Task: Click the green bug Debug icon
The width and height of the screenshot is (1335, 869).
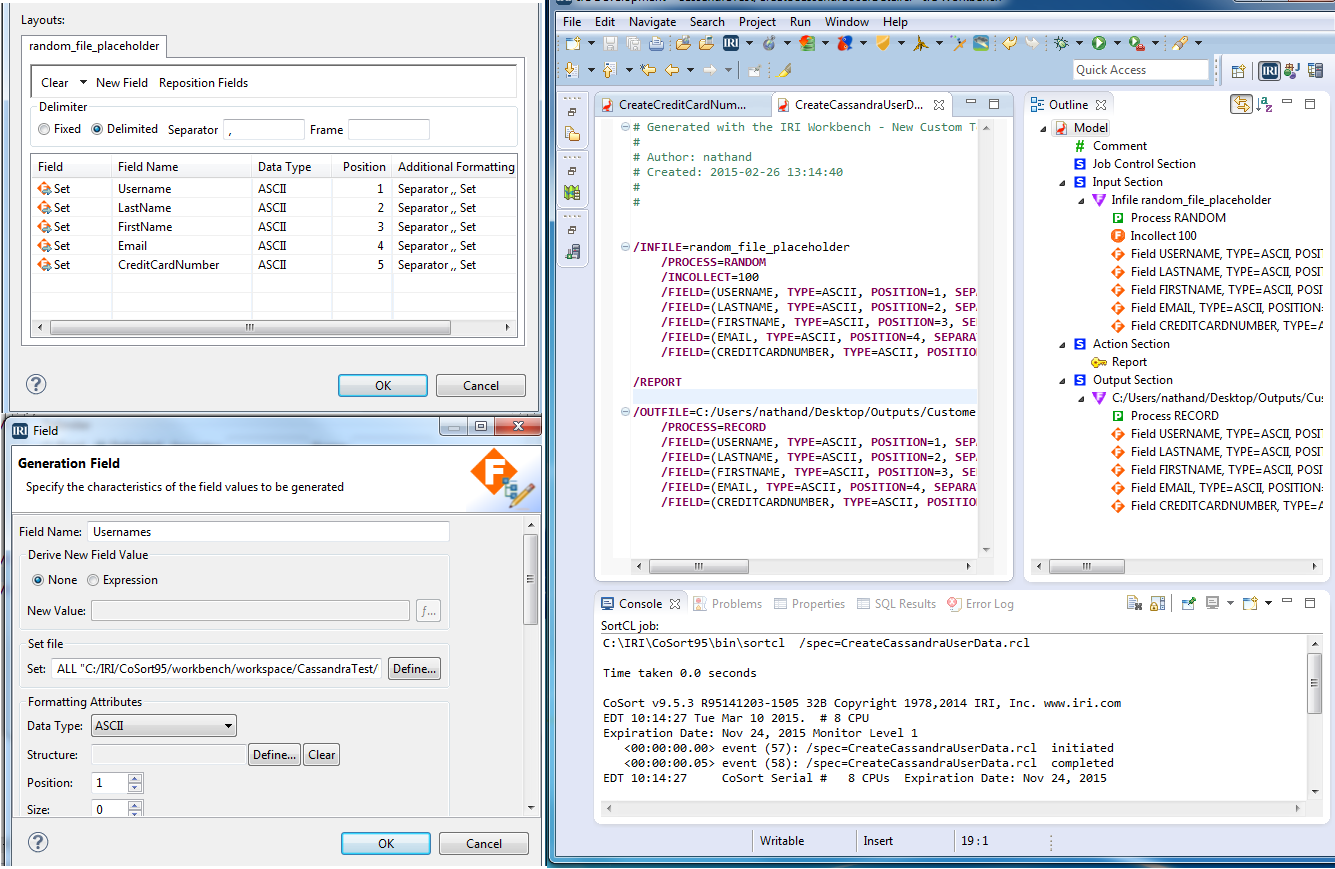Action: [x=1061, y=43]
